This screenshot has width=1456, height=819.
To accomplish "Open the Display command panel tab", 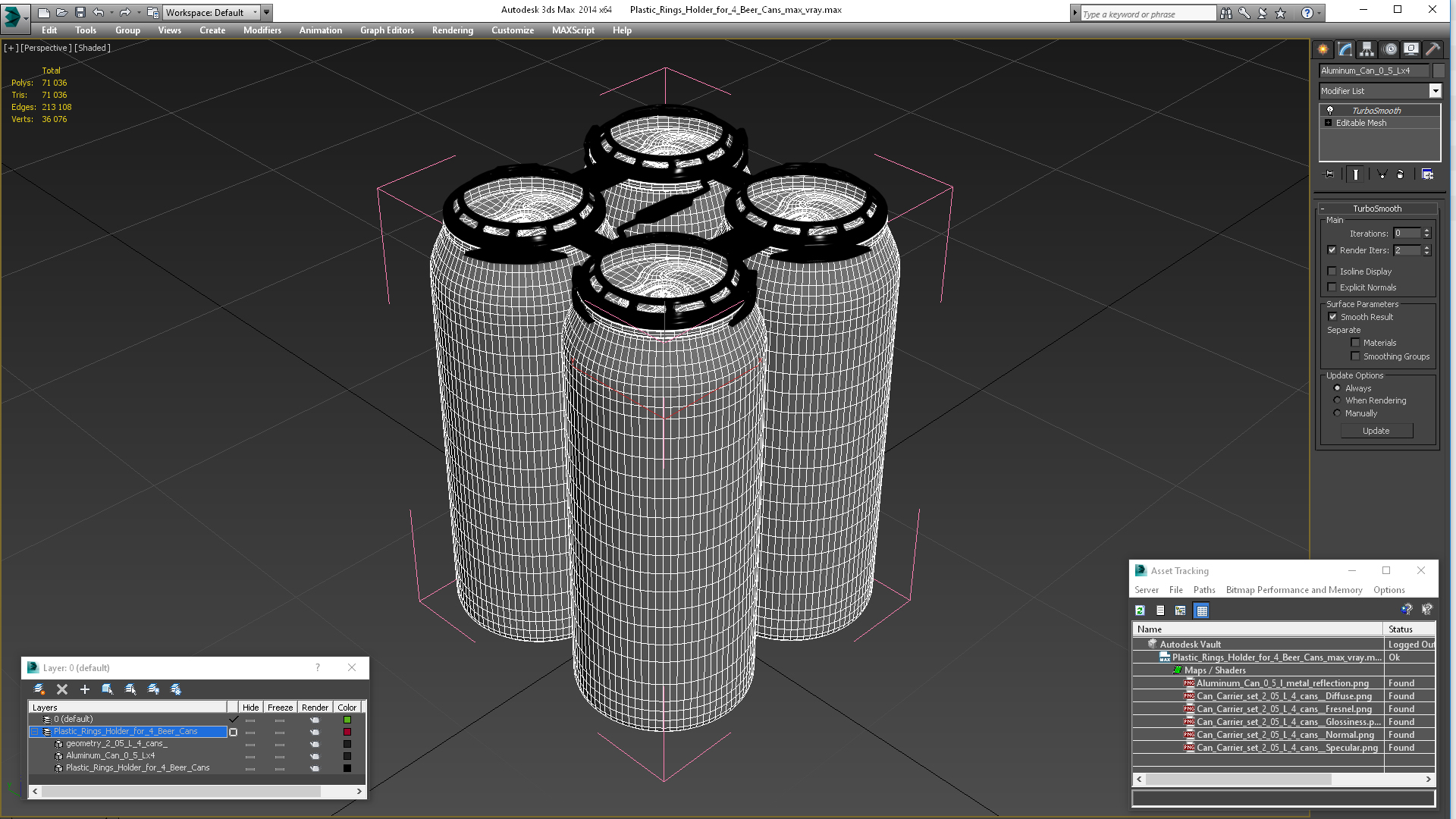I will tap(1411, 49).
